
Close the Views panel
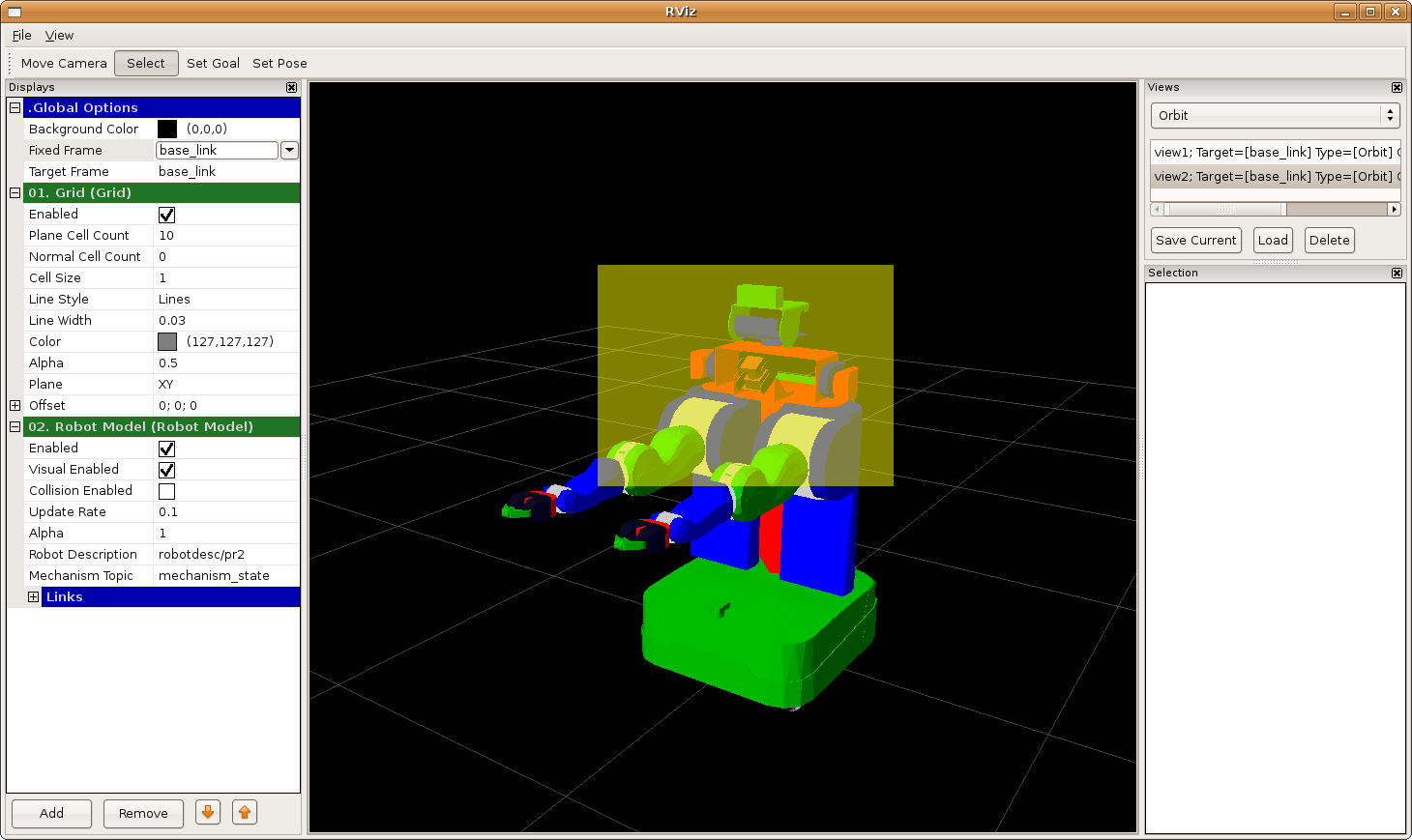point(1397,87)
